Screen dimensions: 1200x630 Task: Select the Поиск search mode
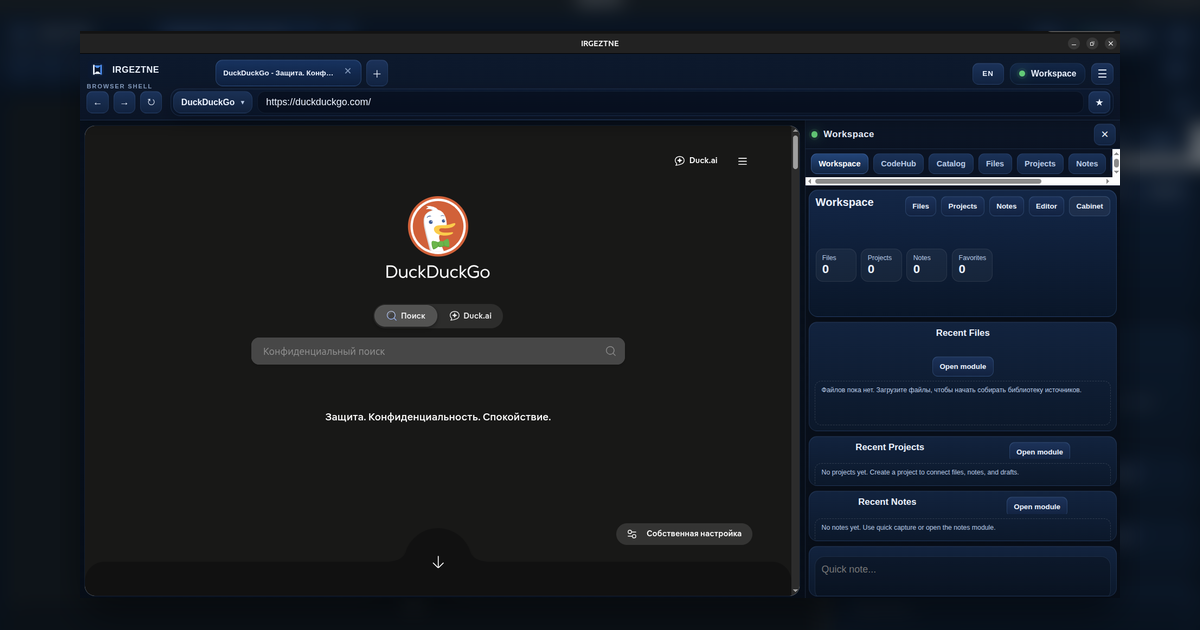coord(406,316)
